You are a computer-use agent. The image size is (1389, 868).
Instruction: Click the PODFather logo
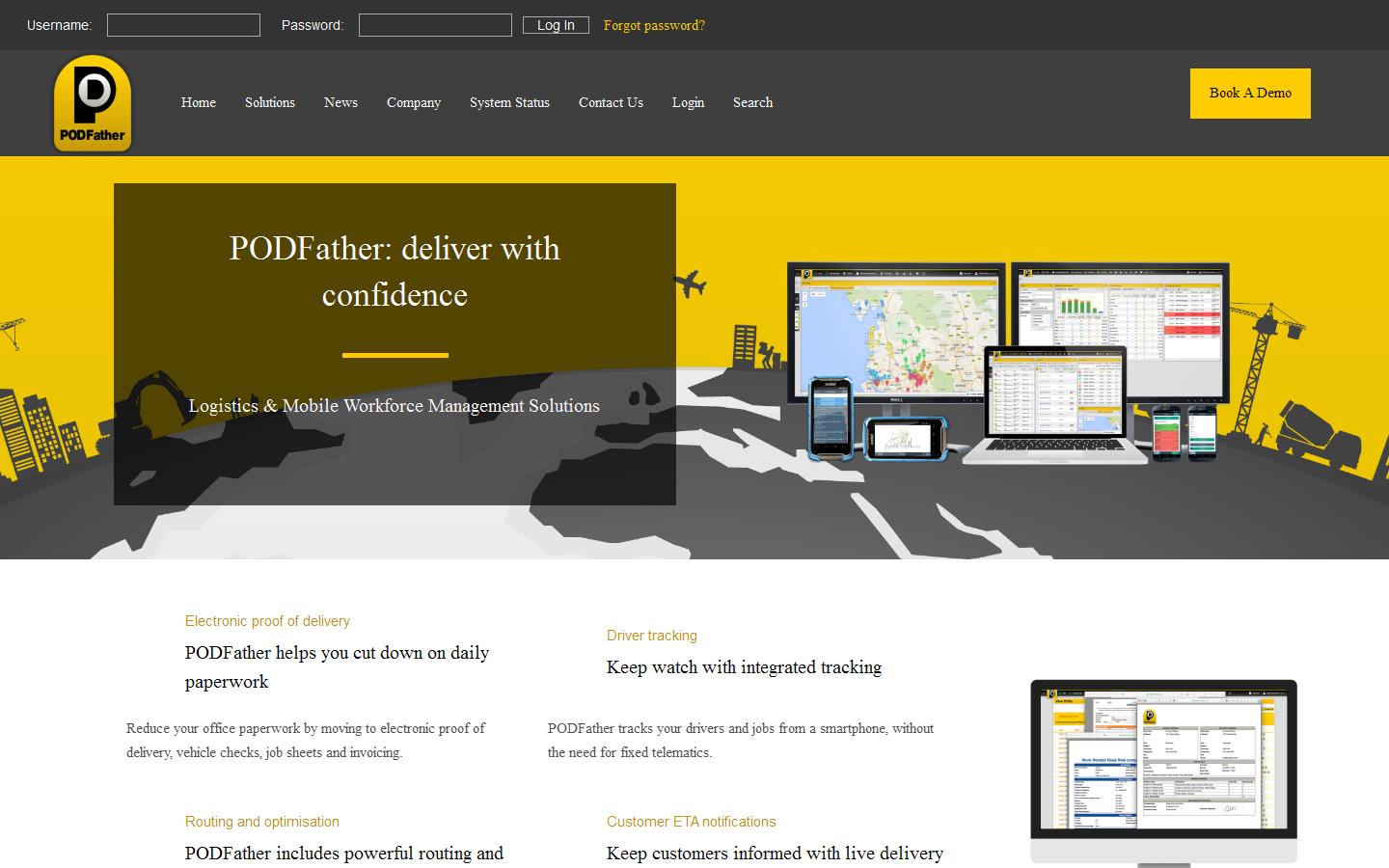92,103
